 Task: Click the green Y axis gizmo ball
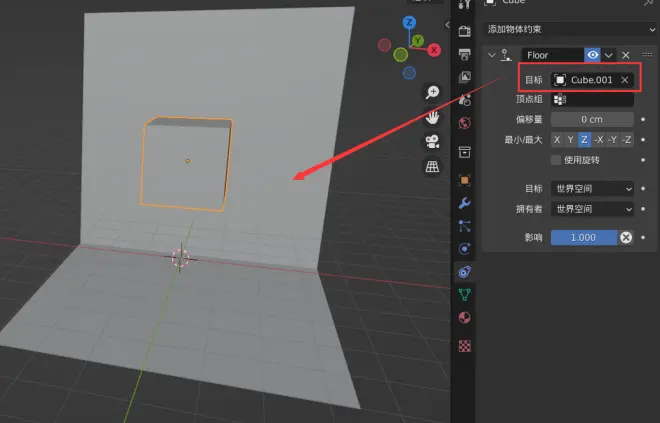tap(418, 41)
